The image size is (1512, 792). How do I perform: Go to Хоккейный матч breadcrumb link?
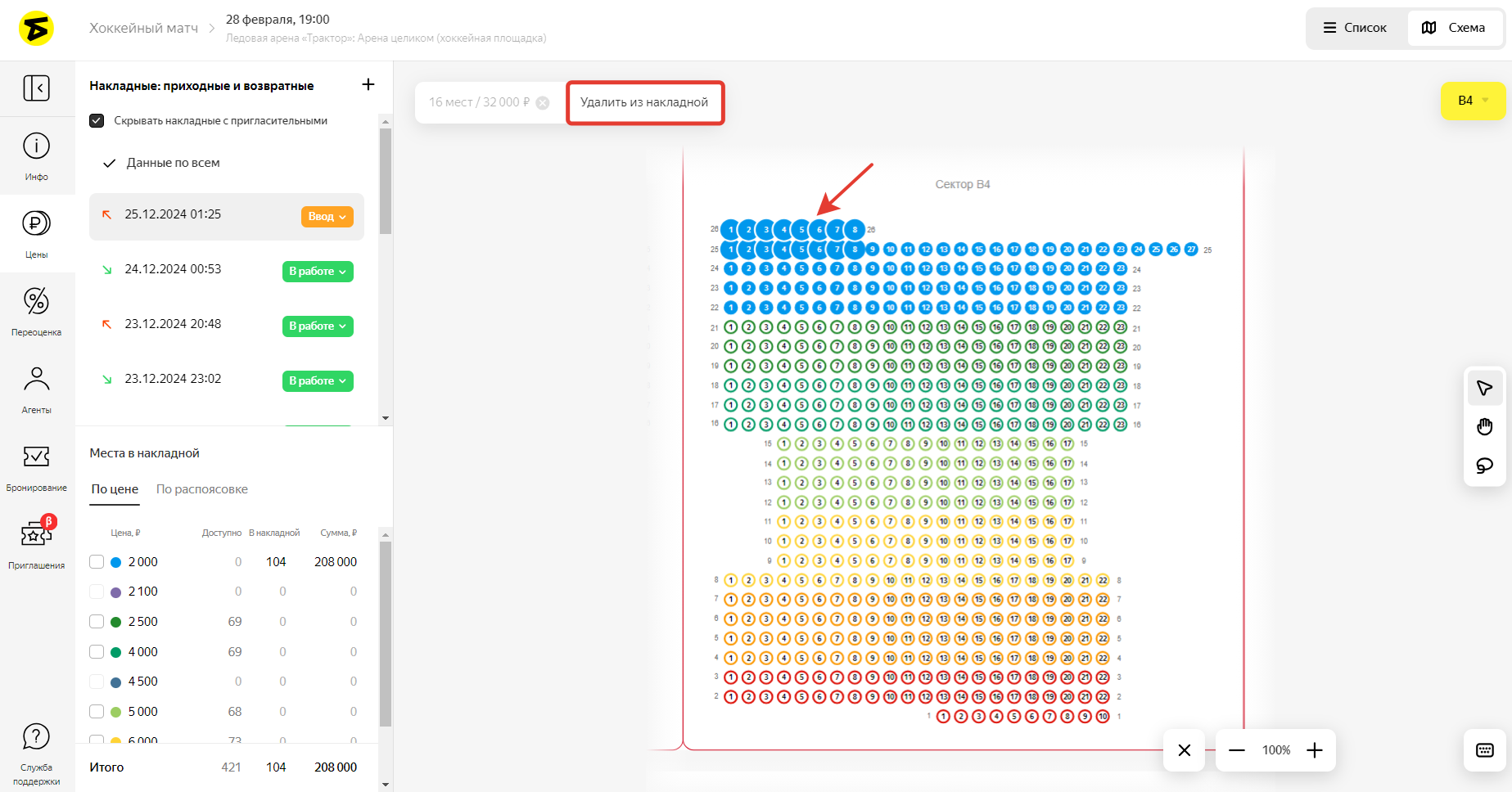point(143,28)
